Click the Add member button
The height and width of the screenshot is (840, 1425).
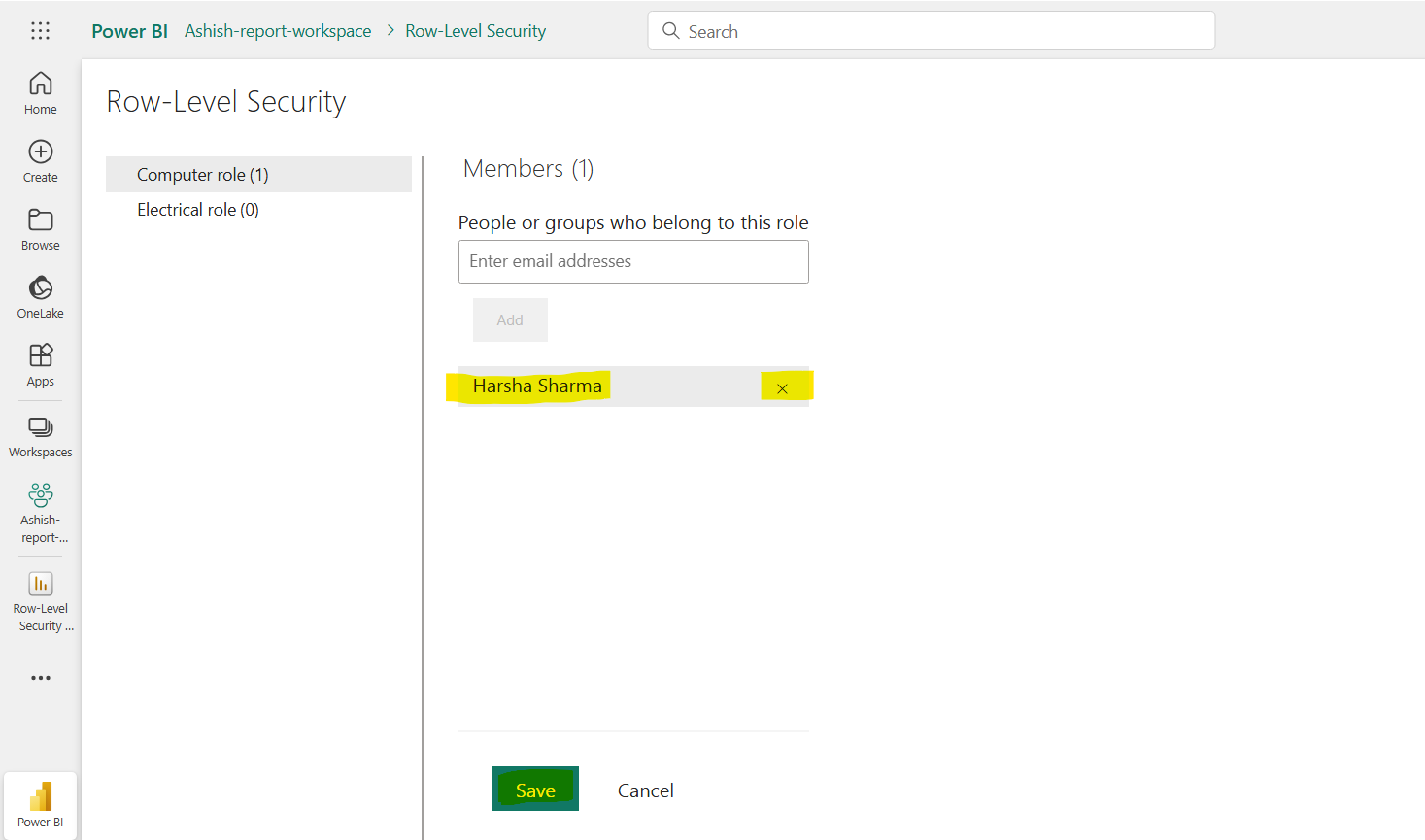[x=510, y=319]
